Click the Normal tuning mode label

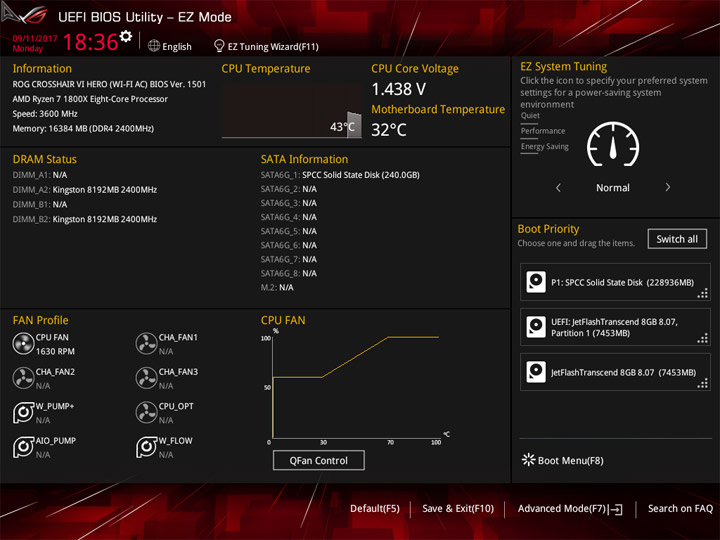pyautogui.click(x=613, y=188)
